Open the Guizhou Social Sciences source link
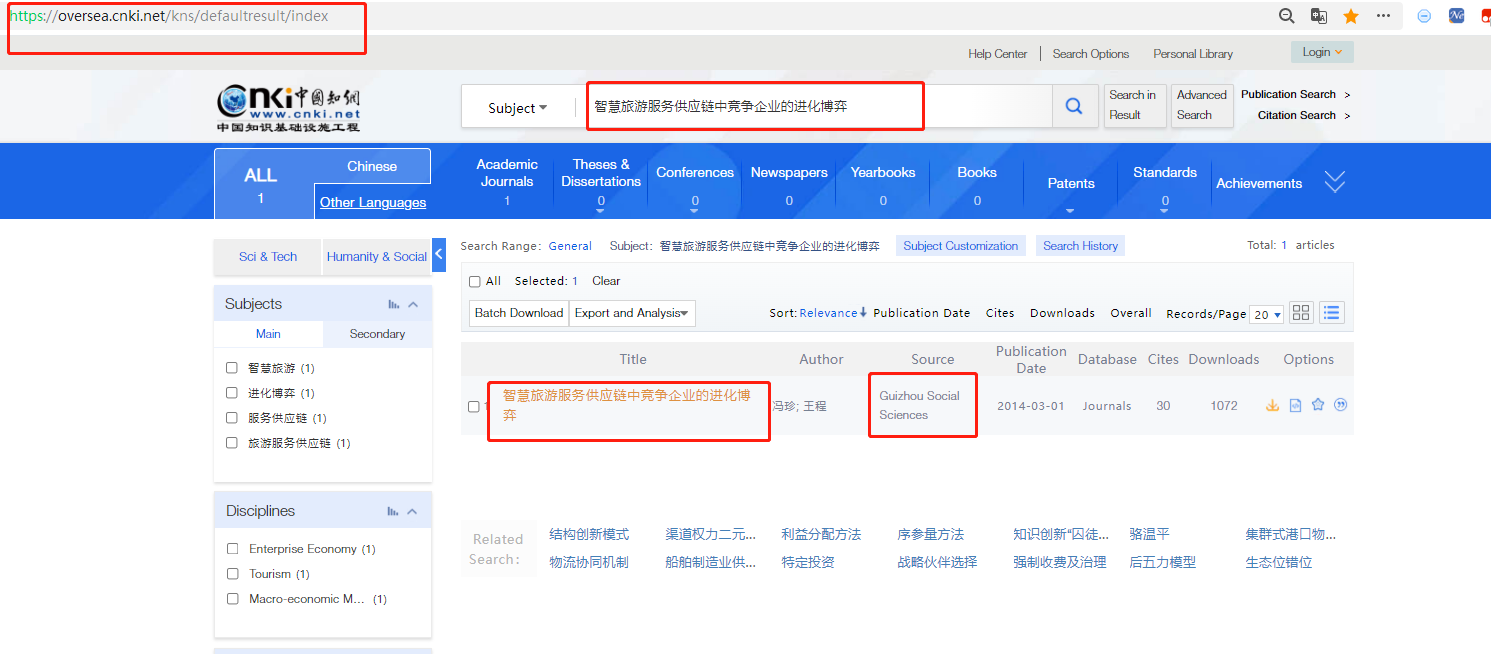The image size is (1491, 654). [919, 405]
